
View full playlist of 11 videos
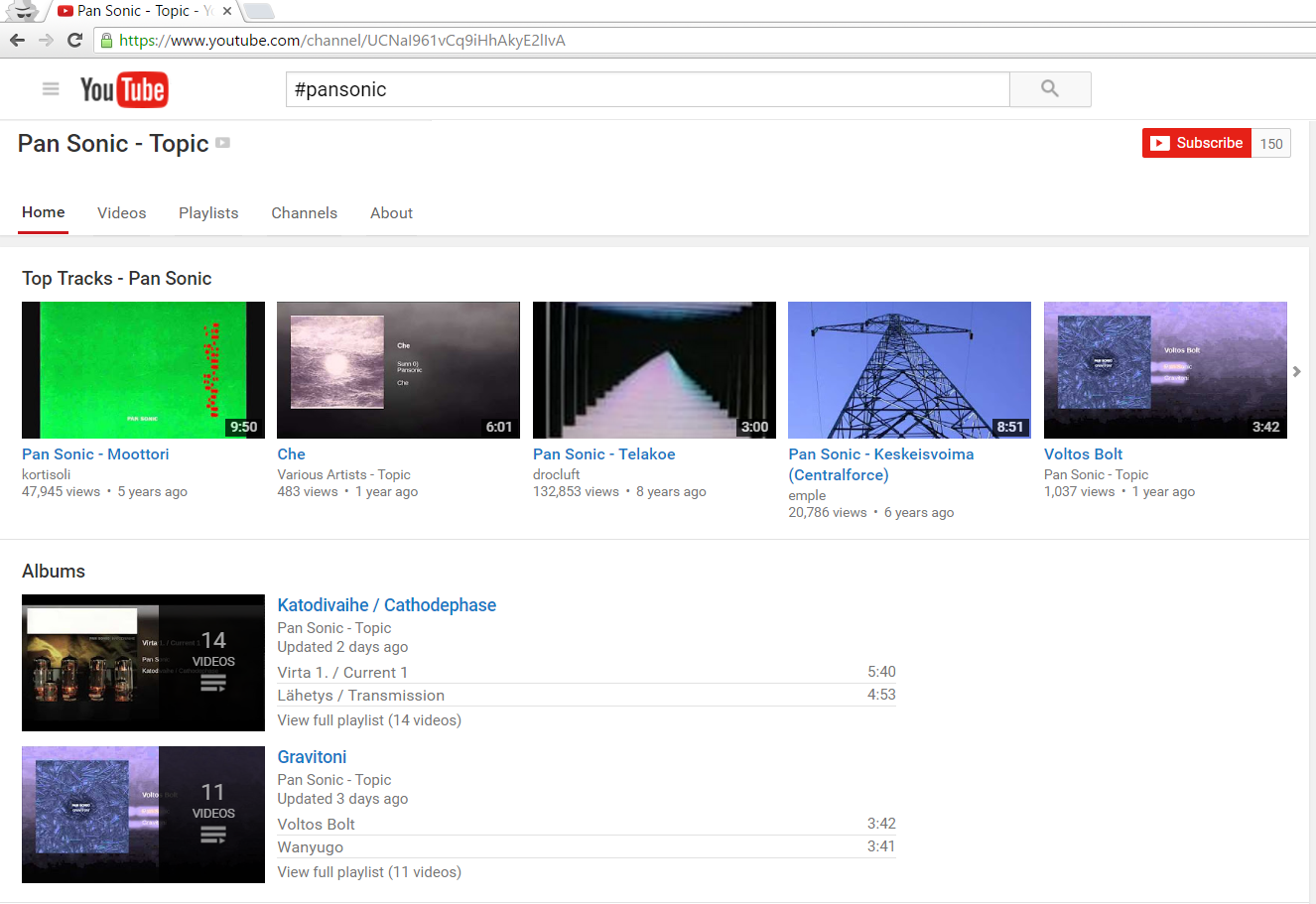click(369, 872)
